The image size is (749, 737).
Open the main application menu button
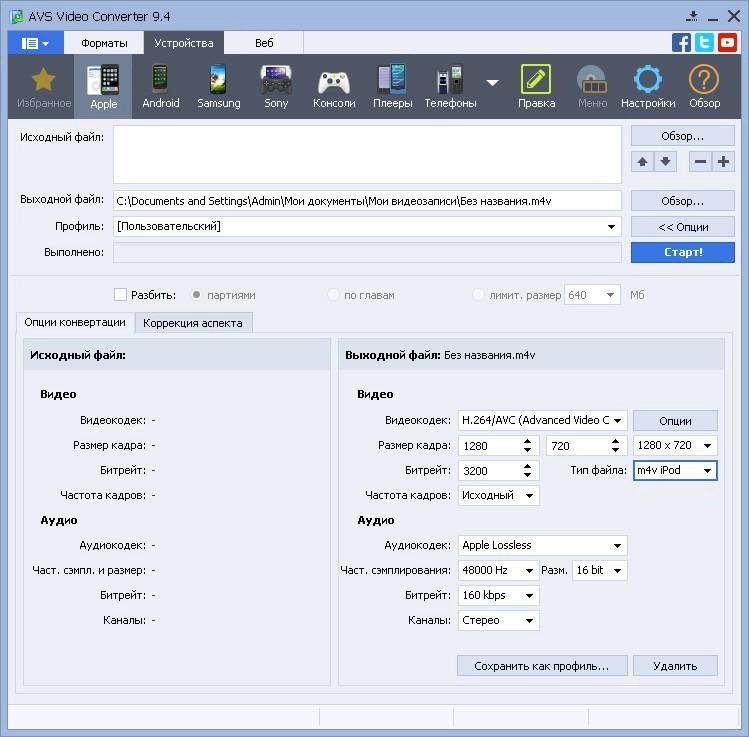35,43
